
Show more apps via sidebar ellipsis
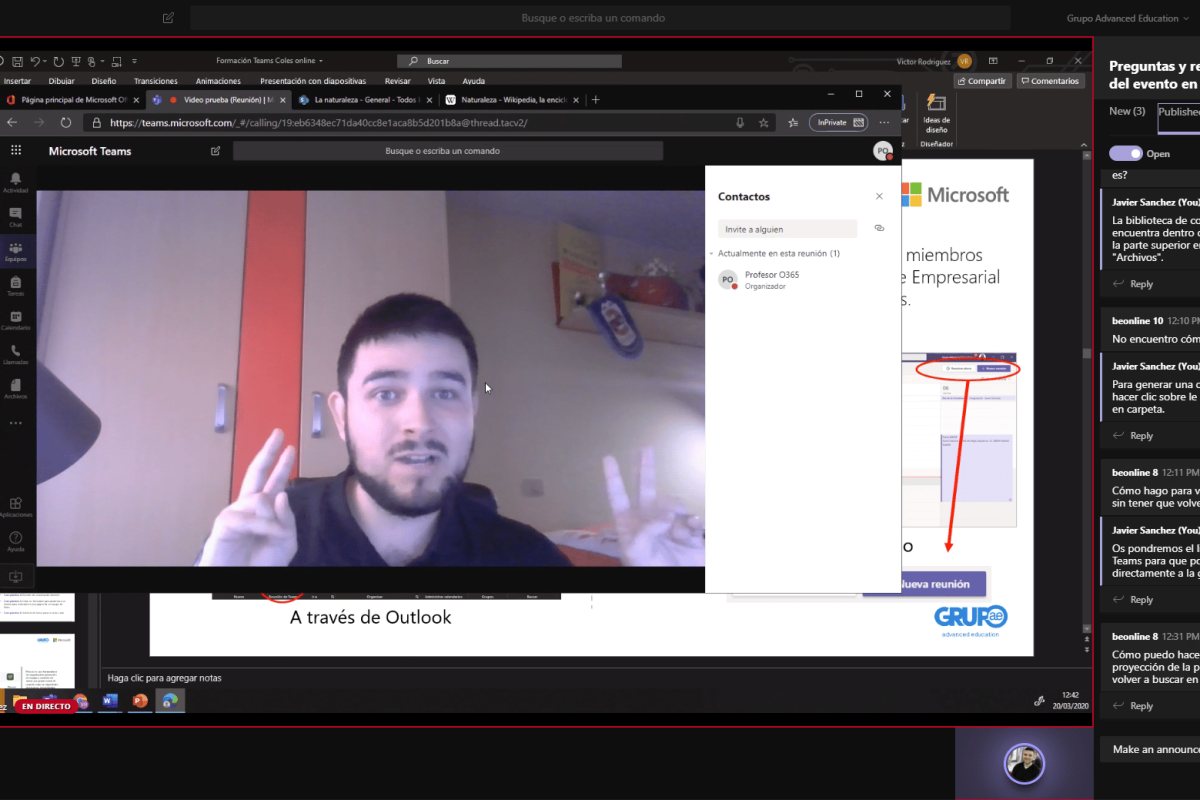[x=15, y=423]
